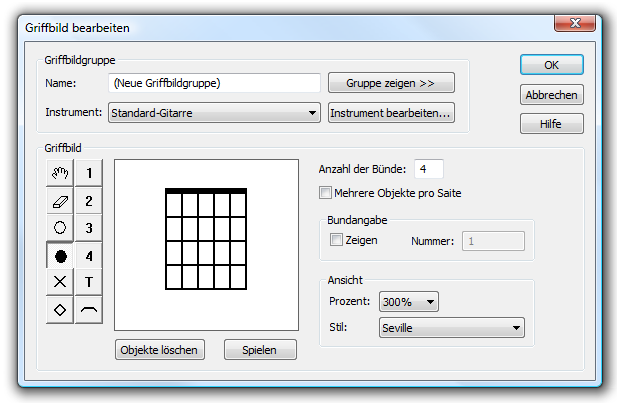The width and height of the screenshot is (625, 411).
Task: Choose the thumb T tool
Action: click(x=89, y=282)
